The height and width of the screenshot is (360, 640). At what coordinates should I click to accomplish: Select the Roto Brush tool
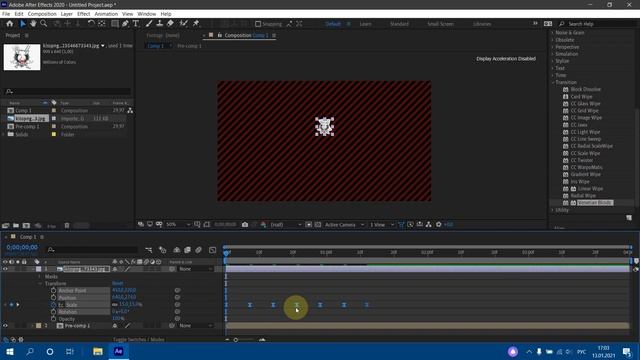[x=183, y=24]
